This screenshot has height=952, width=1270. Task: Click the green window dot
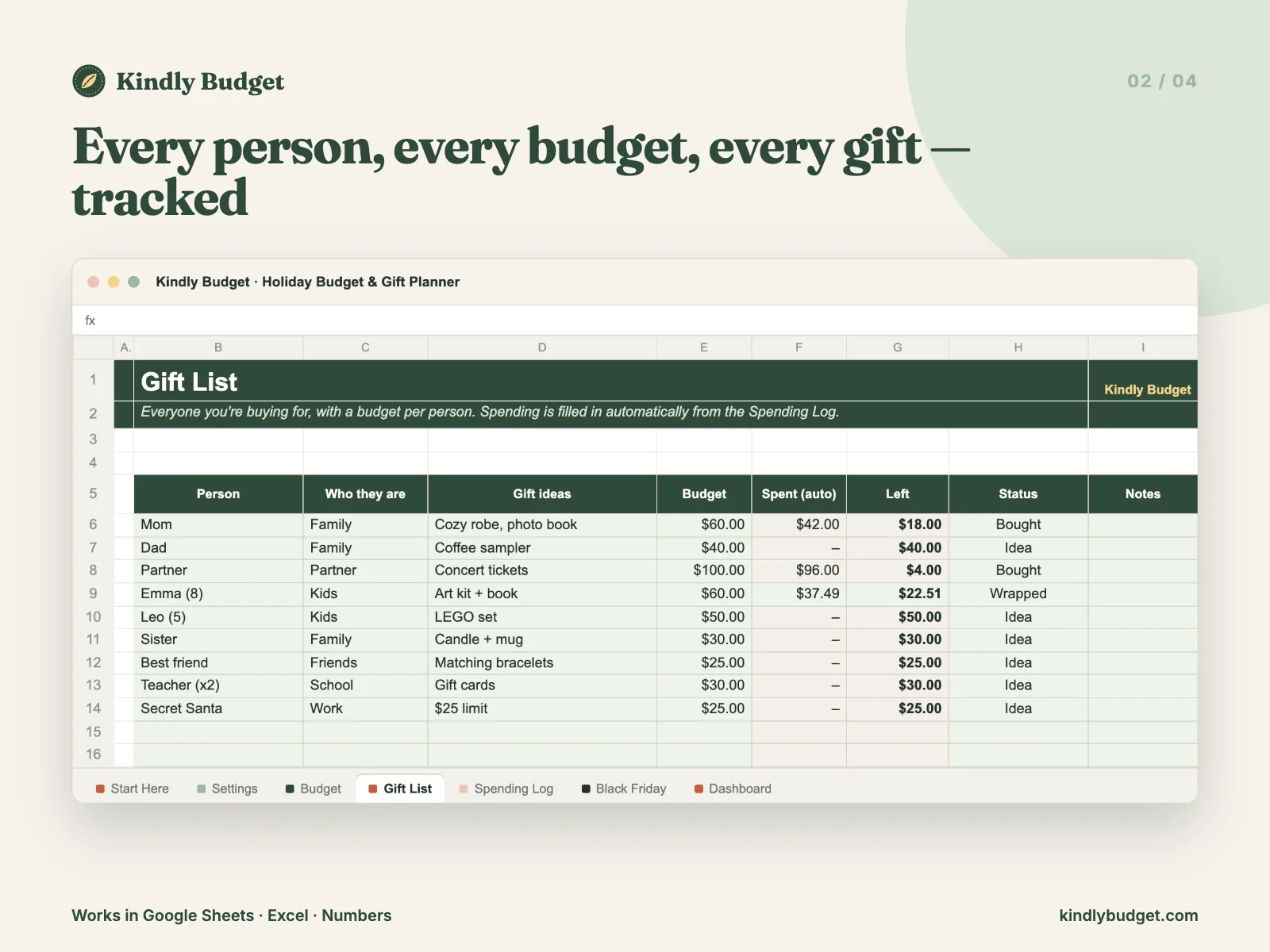[134, 282]
